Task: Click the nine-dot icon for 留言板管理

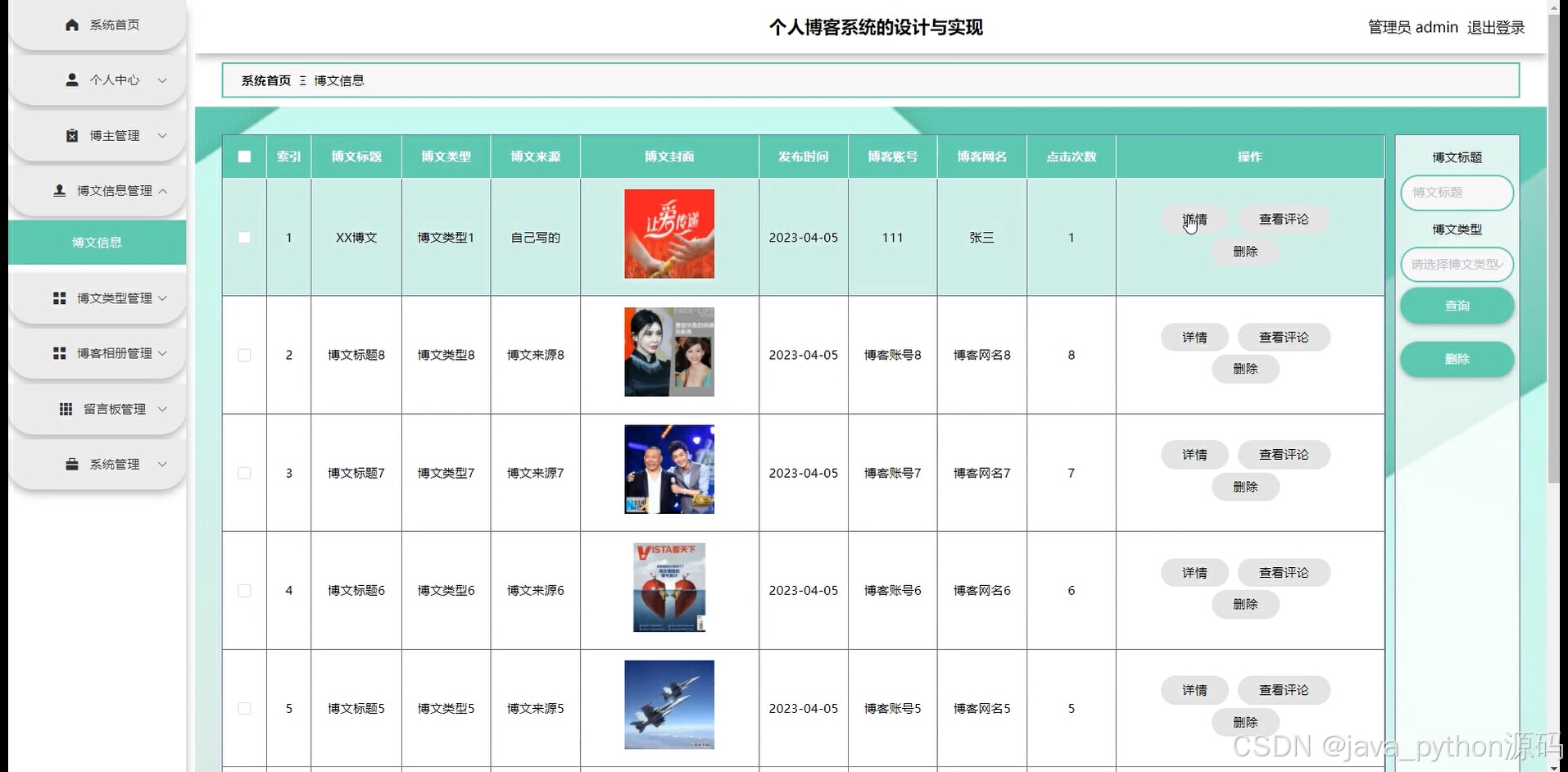Action: pyautogui.click(x=66, y=409)
